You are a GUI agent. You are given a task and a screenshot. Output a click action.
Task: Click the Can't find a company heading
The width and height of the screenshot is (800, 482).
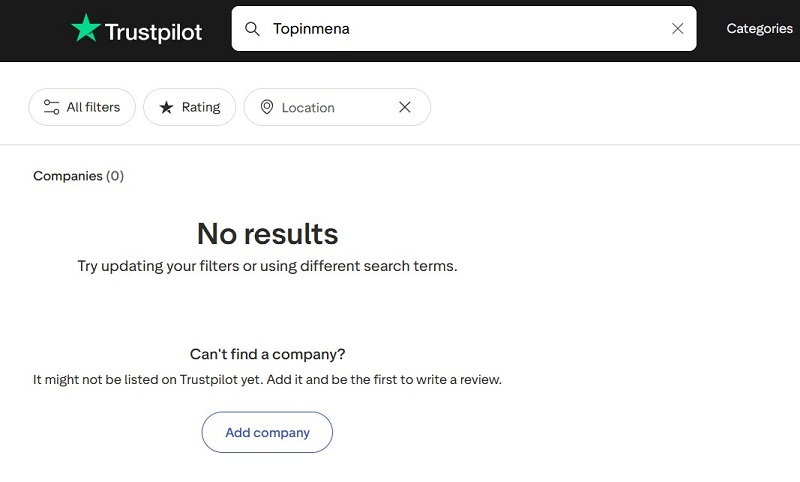click(x=267, y=354)
